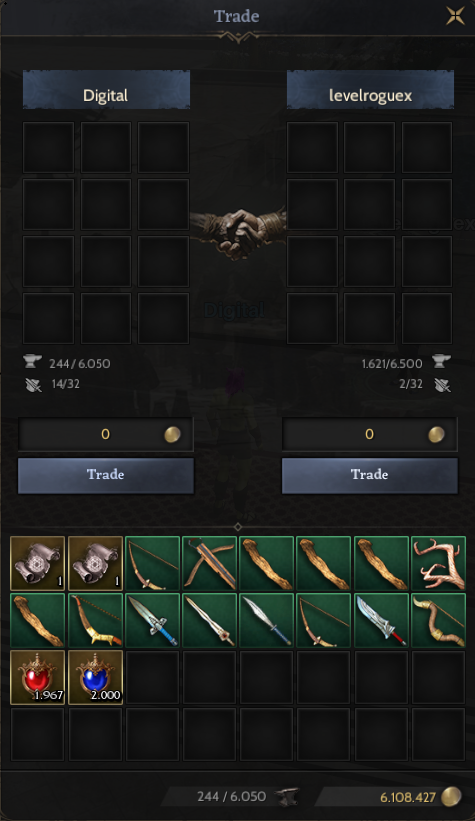
Task: Pick the crossbow item in inventory
Action: point(209,563)
